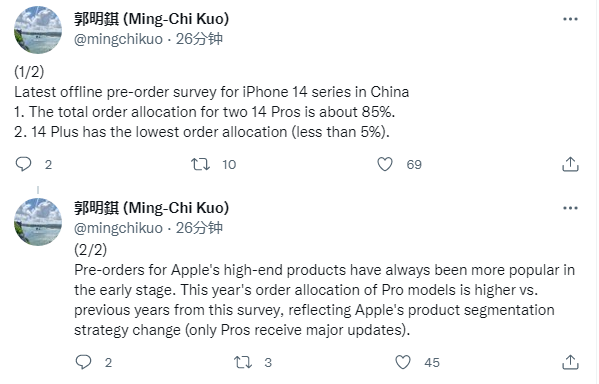Like the first tweet with 69 likes
This screenshot has height=384, width=599.
coord(385,164)
